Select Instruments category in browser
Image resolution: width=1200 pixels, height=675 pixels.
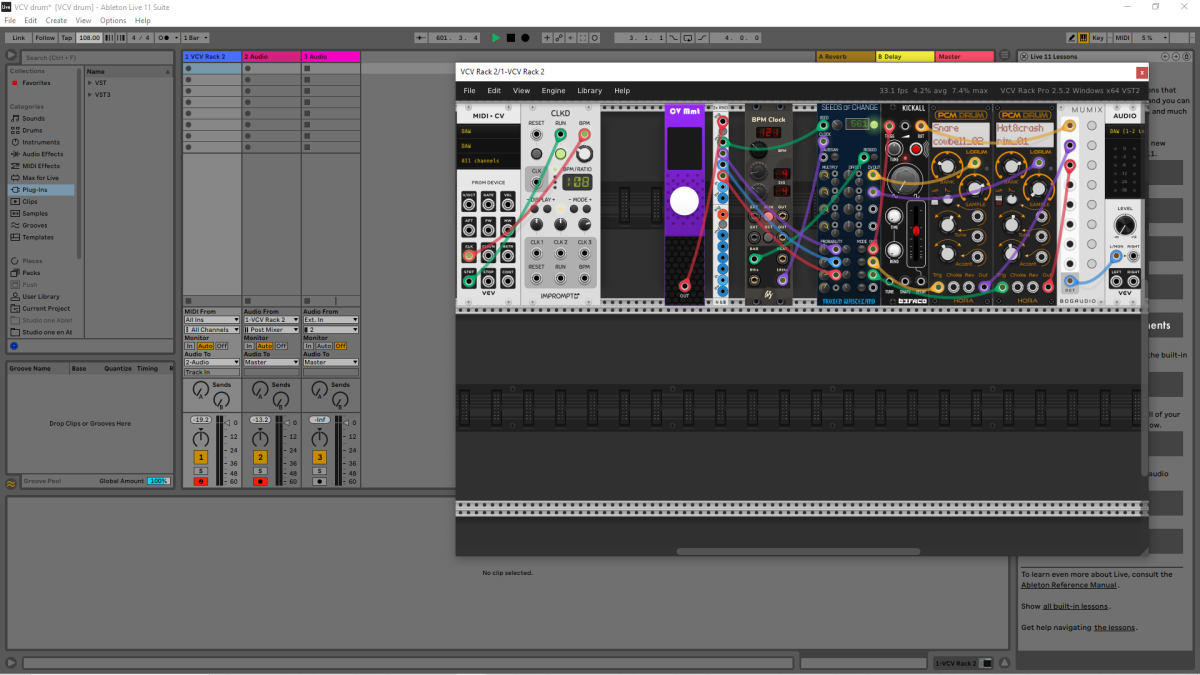pos(40,142)
